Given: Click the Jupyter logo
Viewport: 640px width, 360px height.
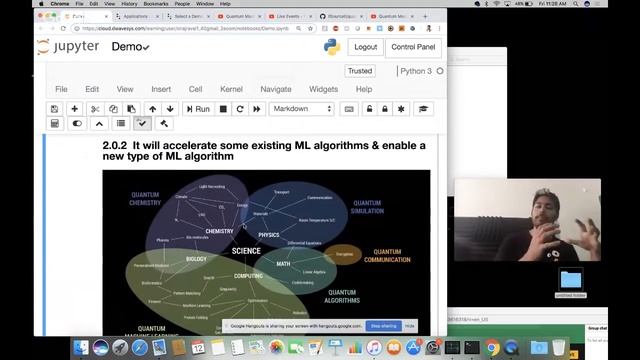Looking at the screenshot, I should coord(68,47).
